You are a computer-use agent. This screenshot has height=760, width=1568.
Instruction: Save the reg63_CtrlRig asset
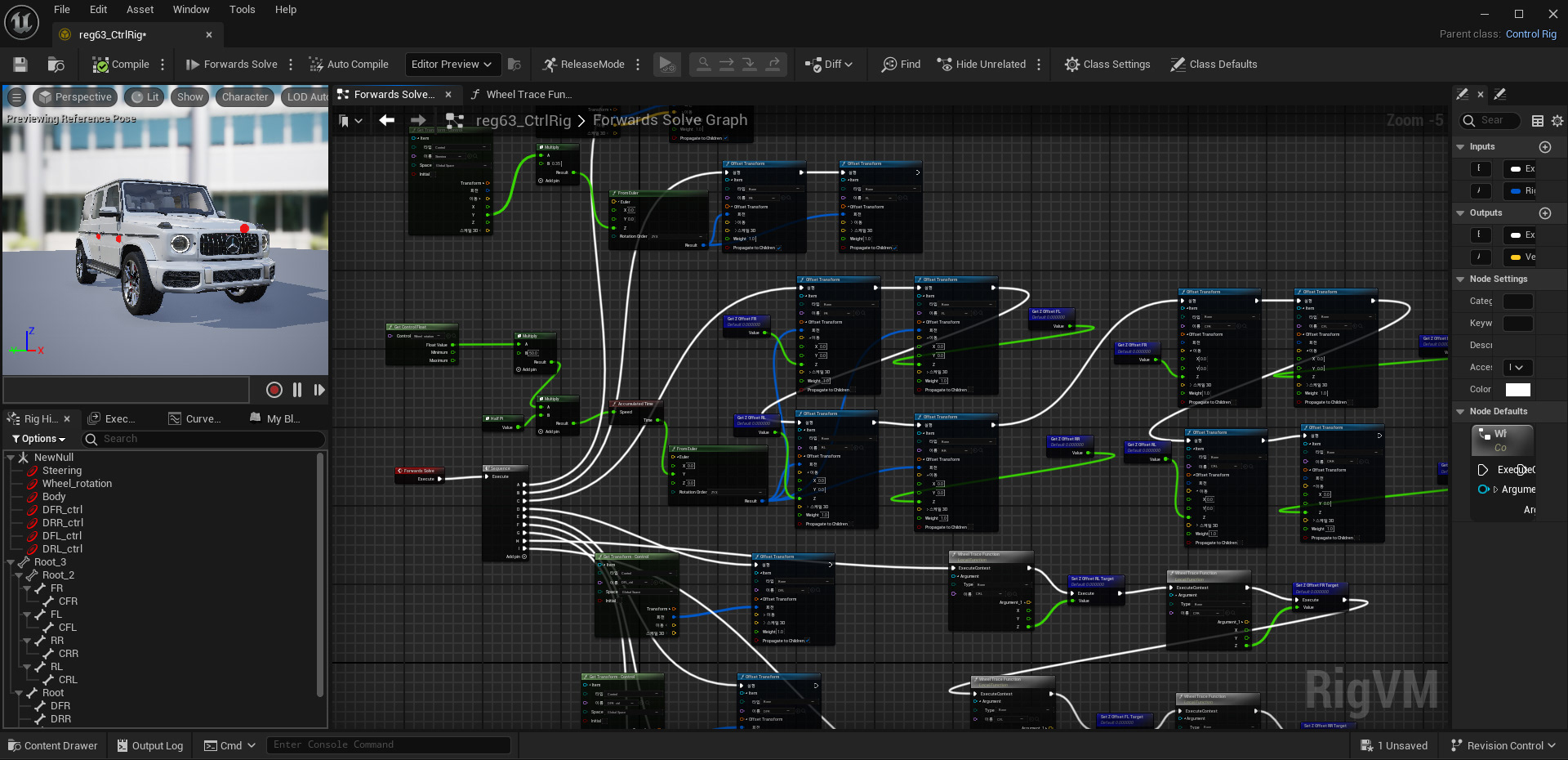pos(20,65)
